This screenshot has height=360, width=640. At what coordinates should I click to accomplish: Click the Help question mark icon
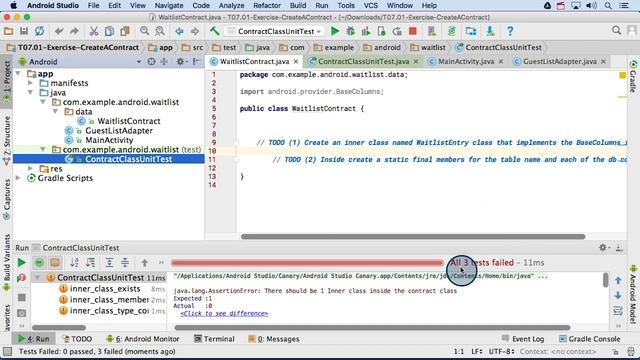pyautogui.click(x=510, y=31)
